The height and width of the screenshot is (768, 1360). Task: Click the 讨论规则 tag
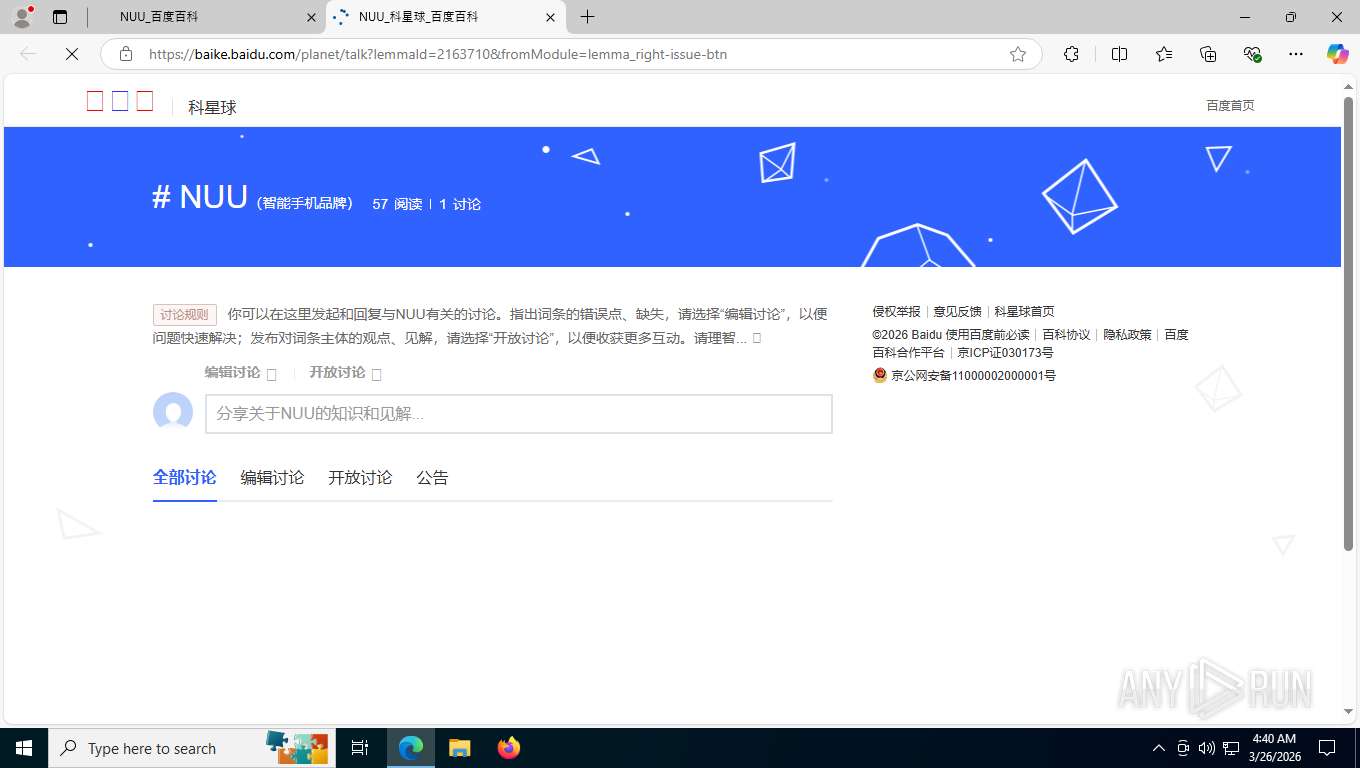pos(185,315)
